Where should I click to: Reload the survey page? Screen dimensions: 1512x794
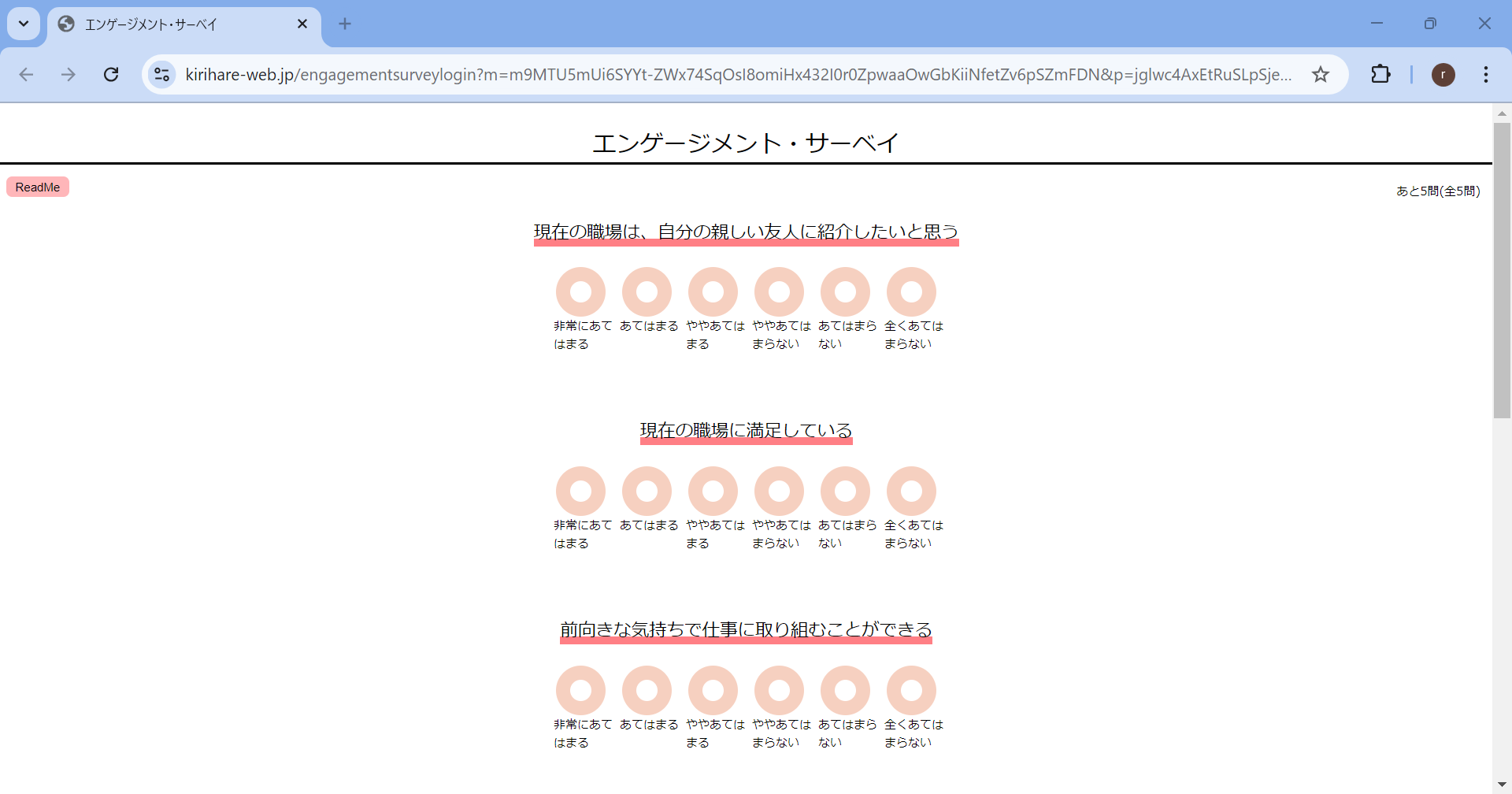point(111,74)
